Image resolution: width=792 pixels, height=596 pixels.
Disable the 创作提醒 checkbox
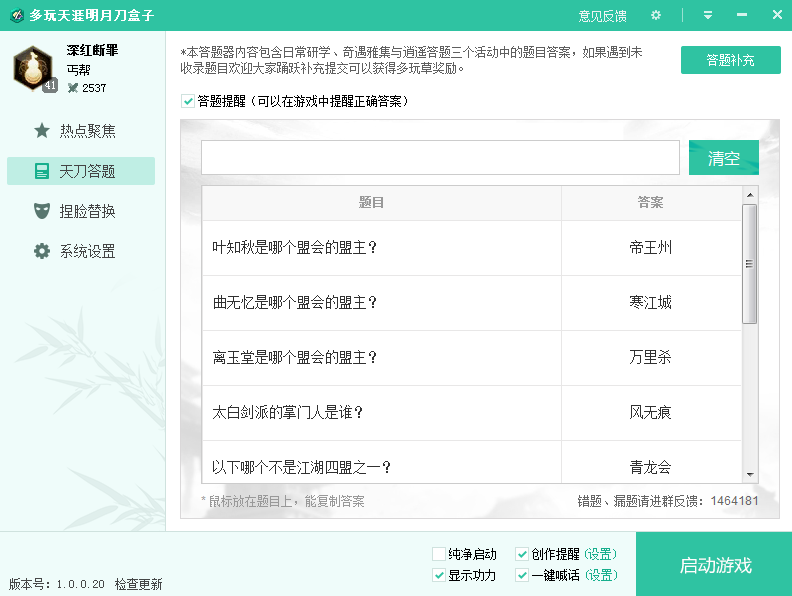point(522,554)
